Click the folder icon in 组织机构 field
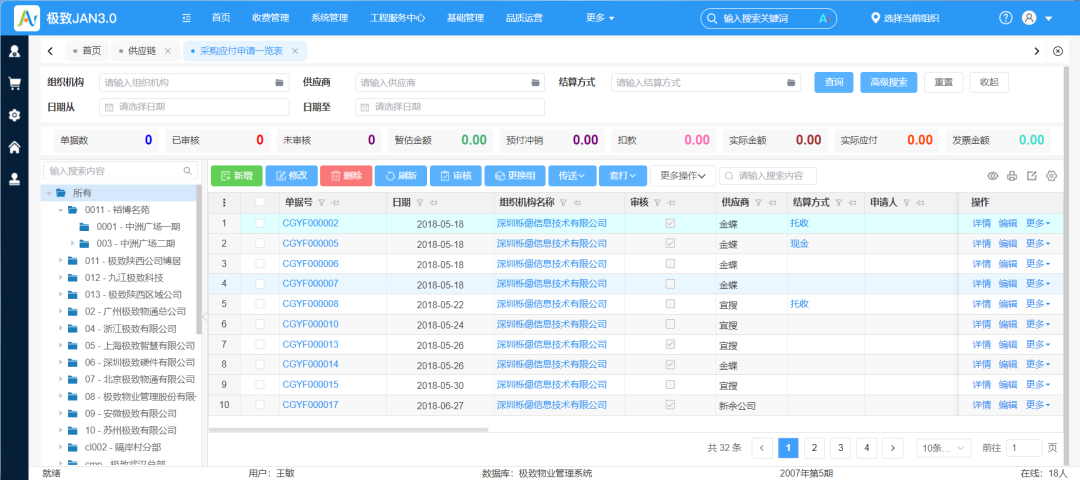This screenshot has width=1080, height=480. pyautogui.click(x=280, y=83)
